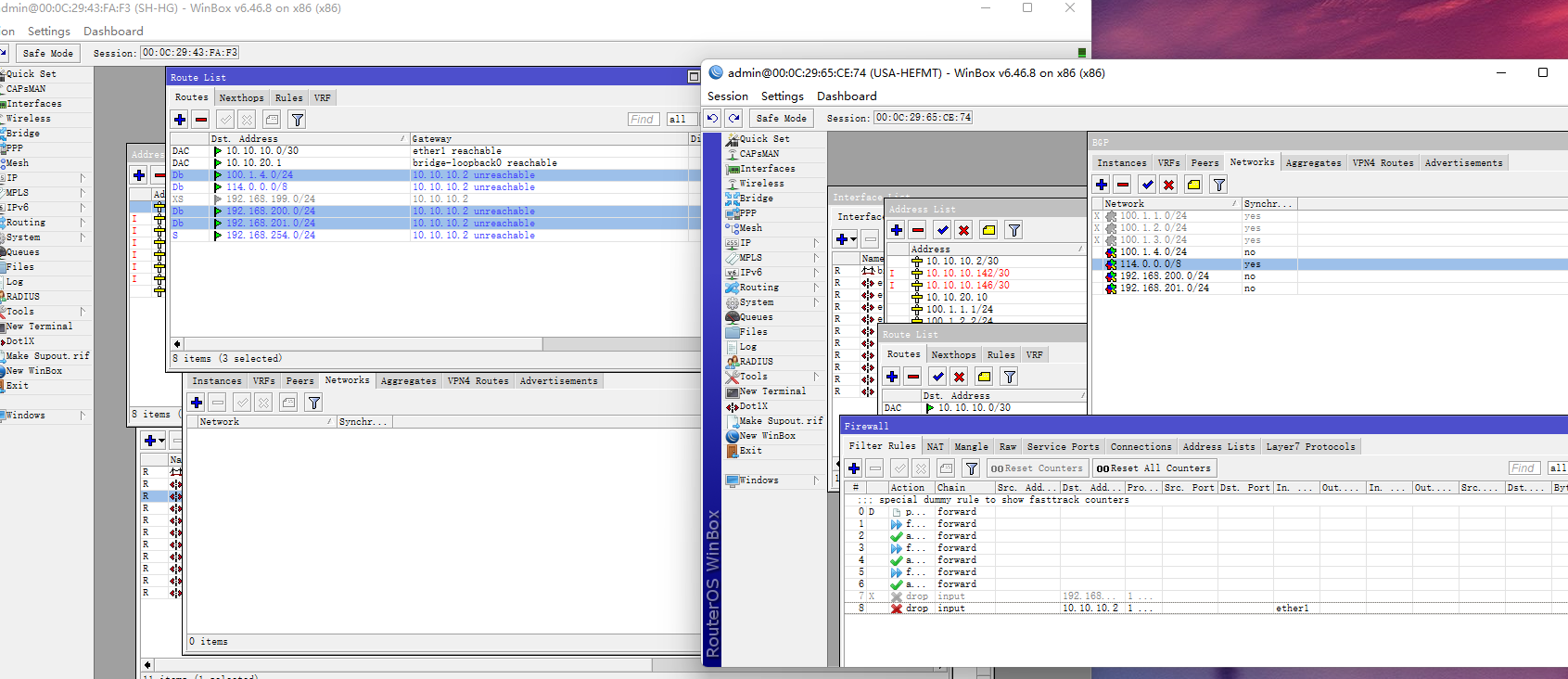Switch to the NAT tab in Firewall
This screenshot has height=679, width=1568.
(x=935, y=446)
